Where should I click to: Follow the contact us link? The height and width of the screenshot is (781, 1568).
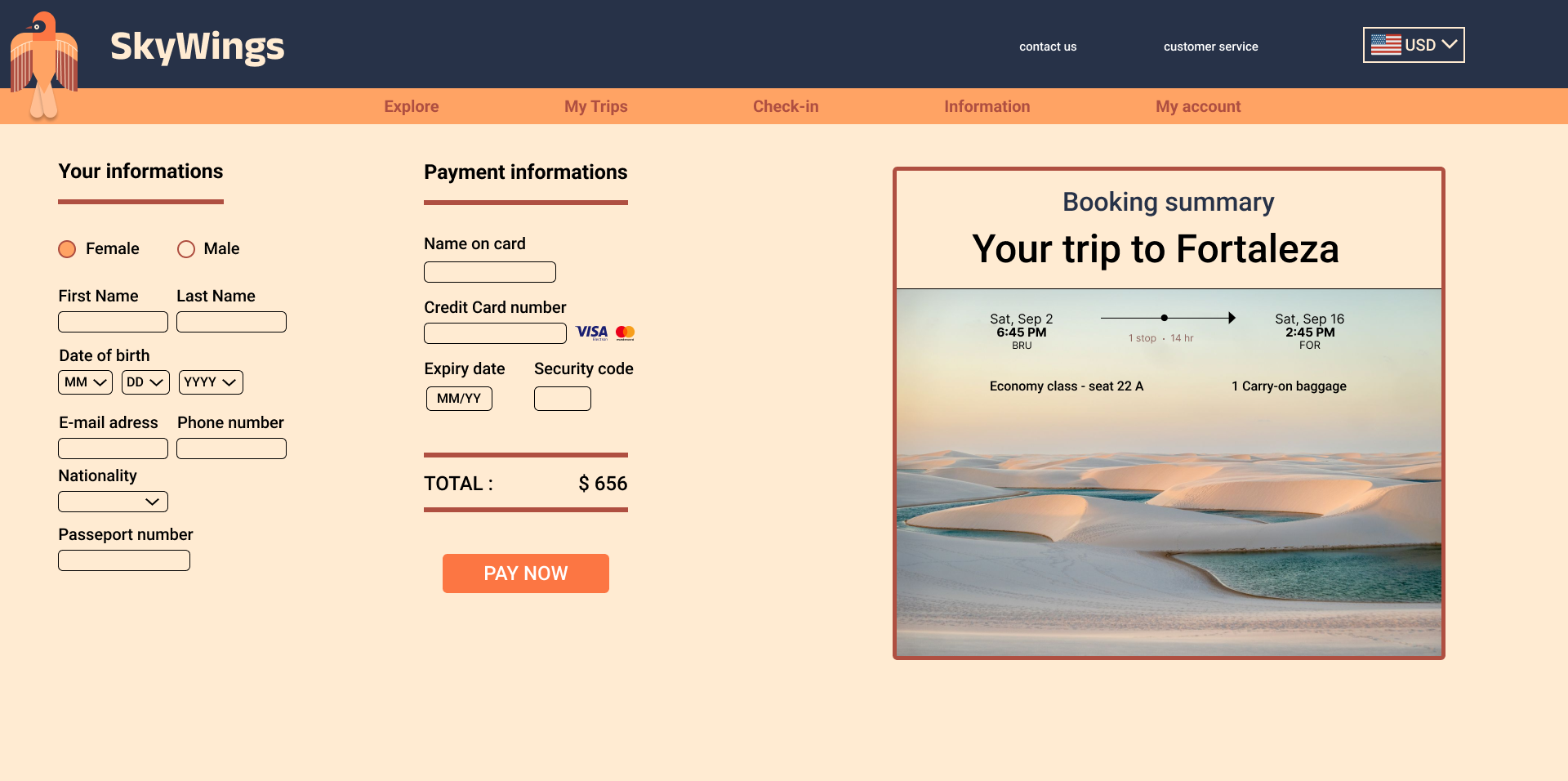(x=1048, y=47)
